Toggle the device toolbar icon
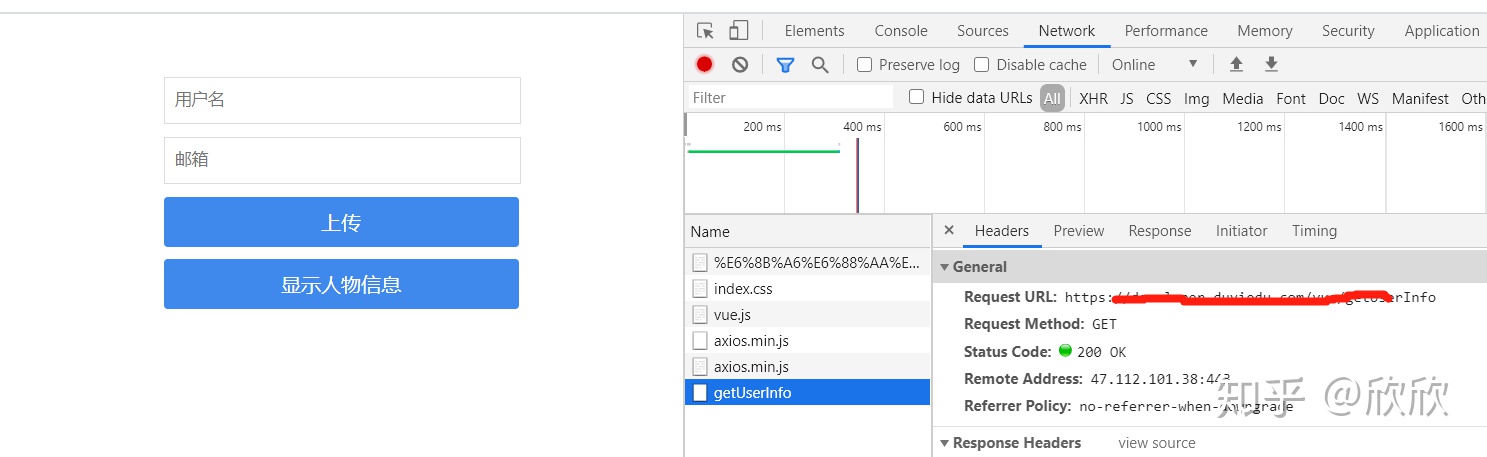This screenshot has width=1487, height=457. [x=739, y=31]
